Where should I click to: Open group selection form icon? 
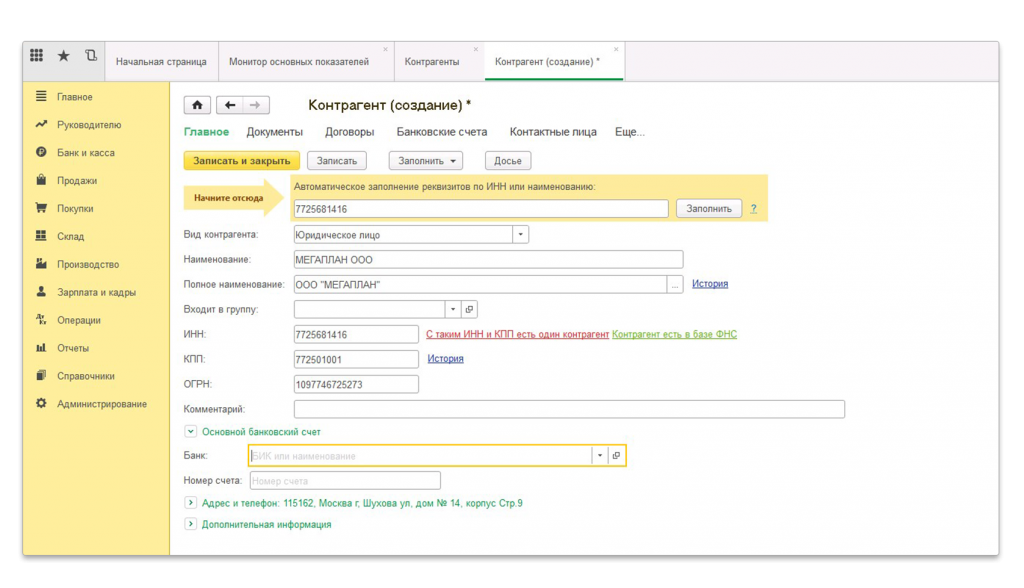(470, 309)
